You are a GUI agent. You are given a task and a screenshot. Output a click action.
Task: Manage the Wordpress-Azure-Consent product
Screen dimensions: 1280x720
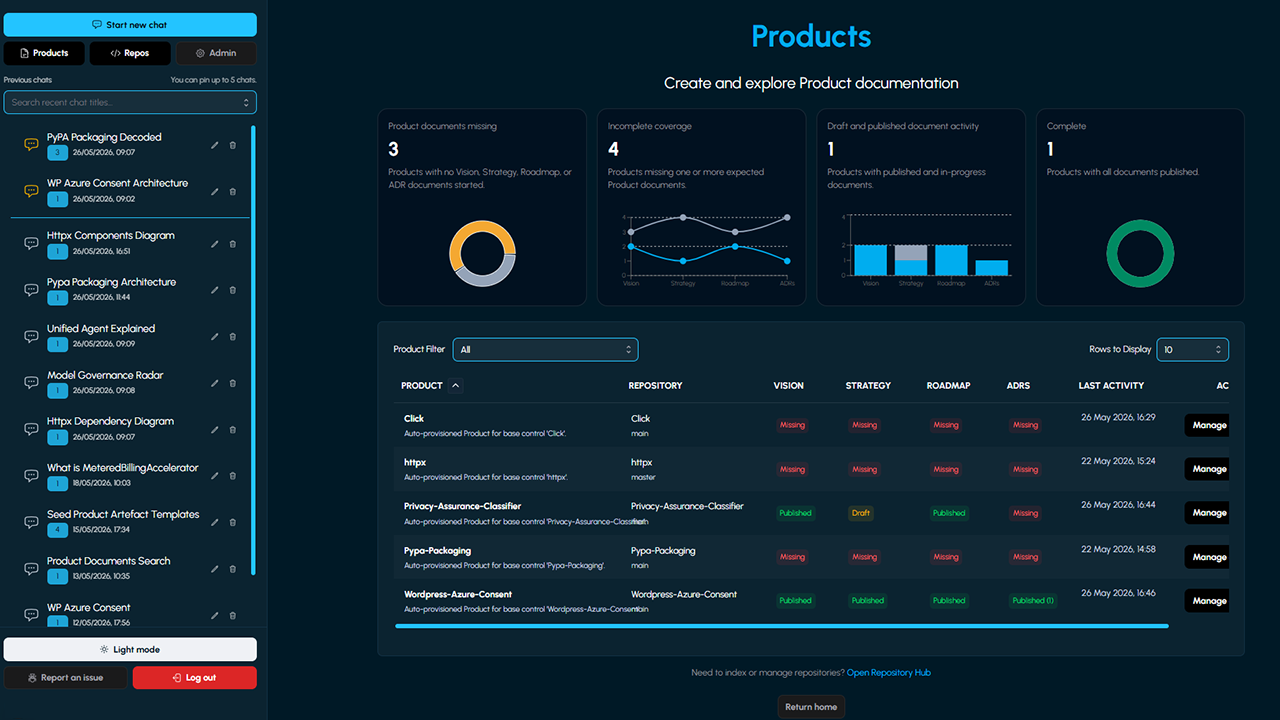click(1207, 601)
